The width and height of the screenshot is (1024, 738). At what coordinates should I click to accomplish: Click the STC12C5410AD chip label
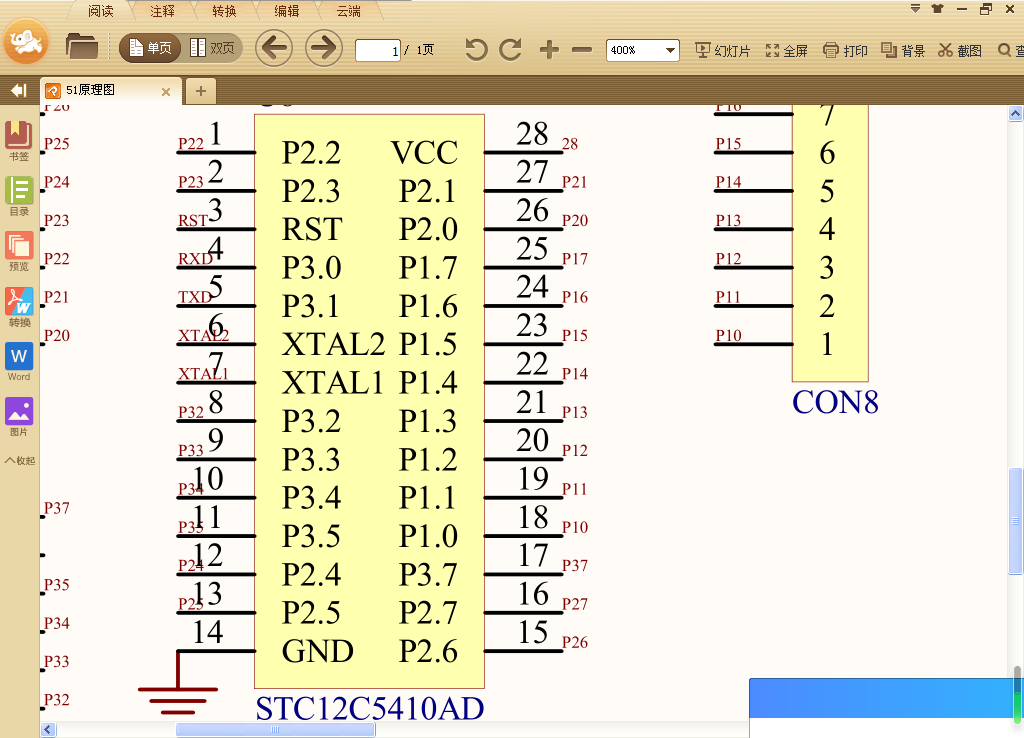click(370, 709)
